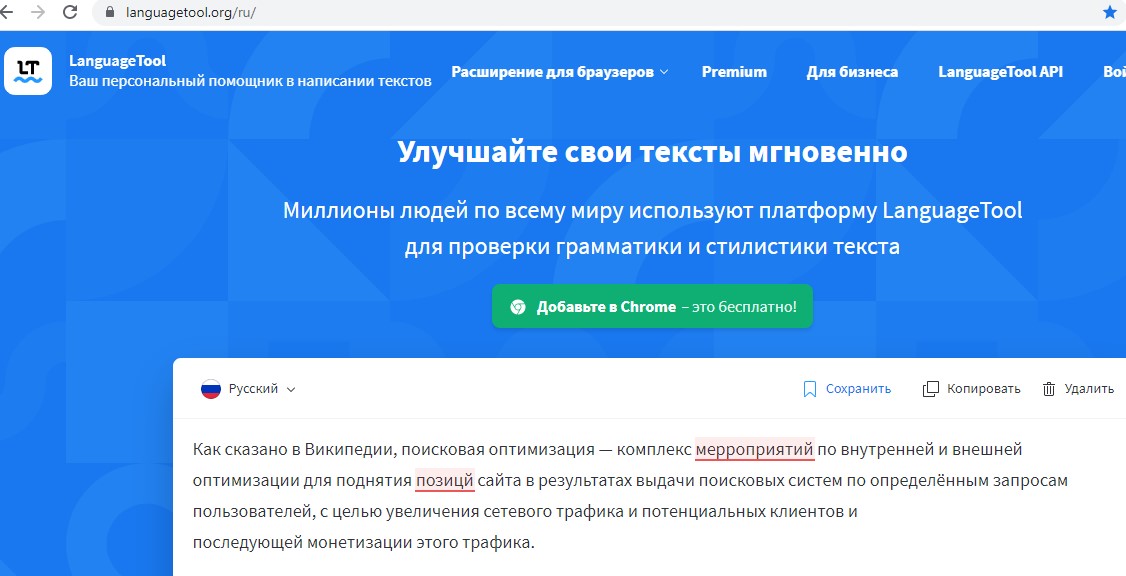1126x576 pixels.
Task: Click the Russian flag icon
Action: click(211, 389)
